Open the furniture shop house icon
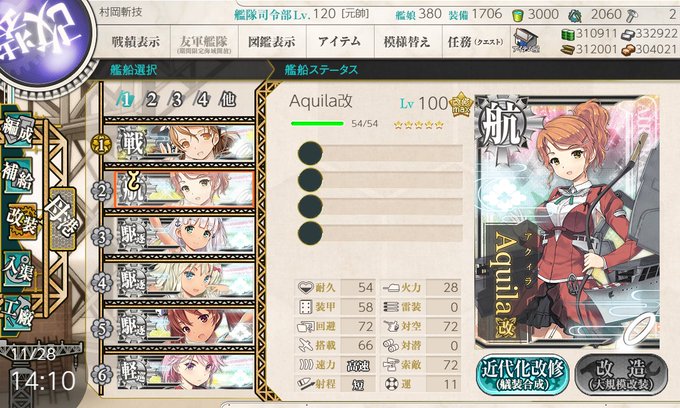 click(x=526, y=42)
